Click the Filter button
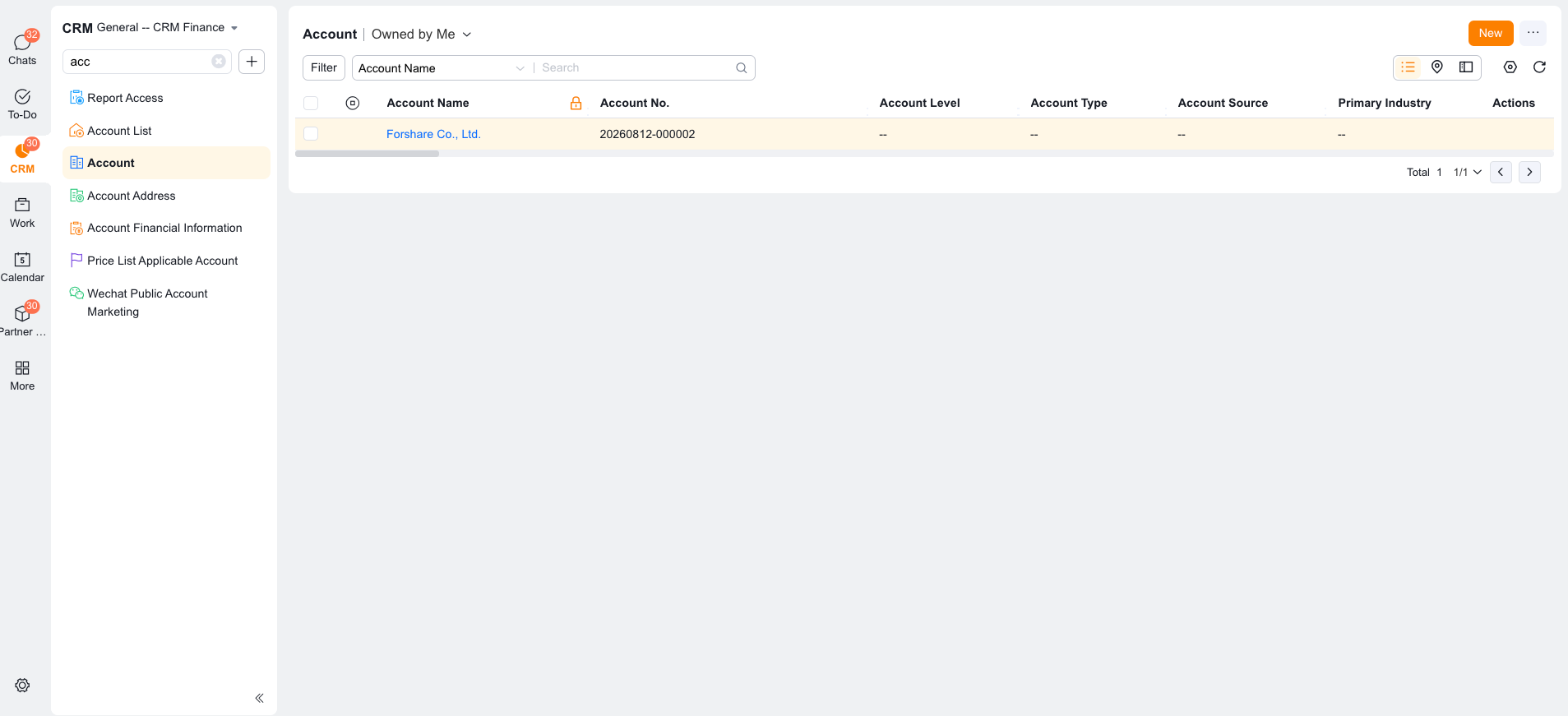Image resolution: width=1568 pixels, height=716 pixels. click(324, 67)
